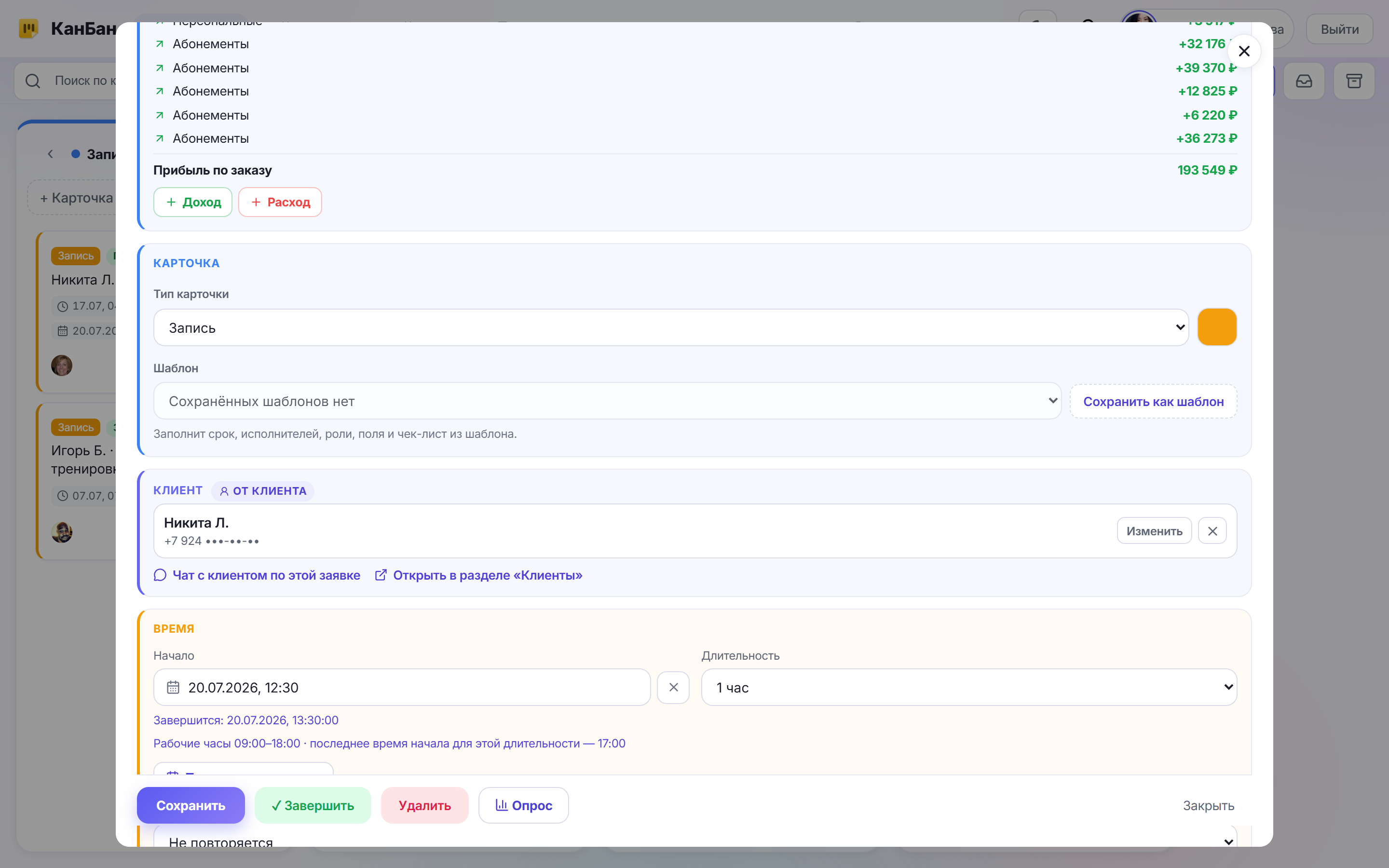
Task: Click the external link icon beside Открыть в разделе
Action: (381, 575)
